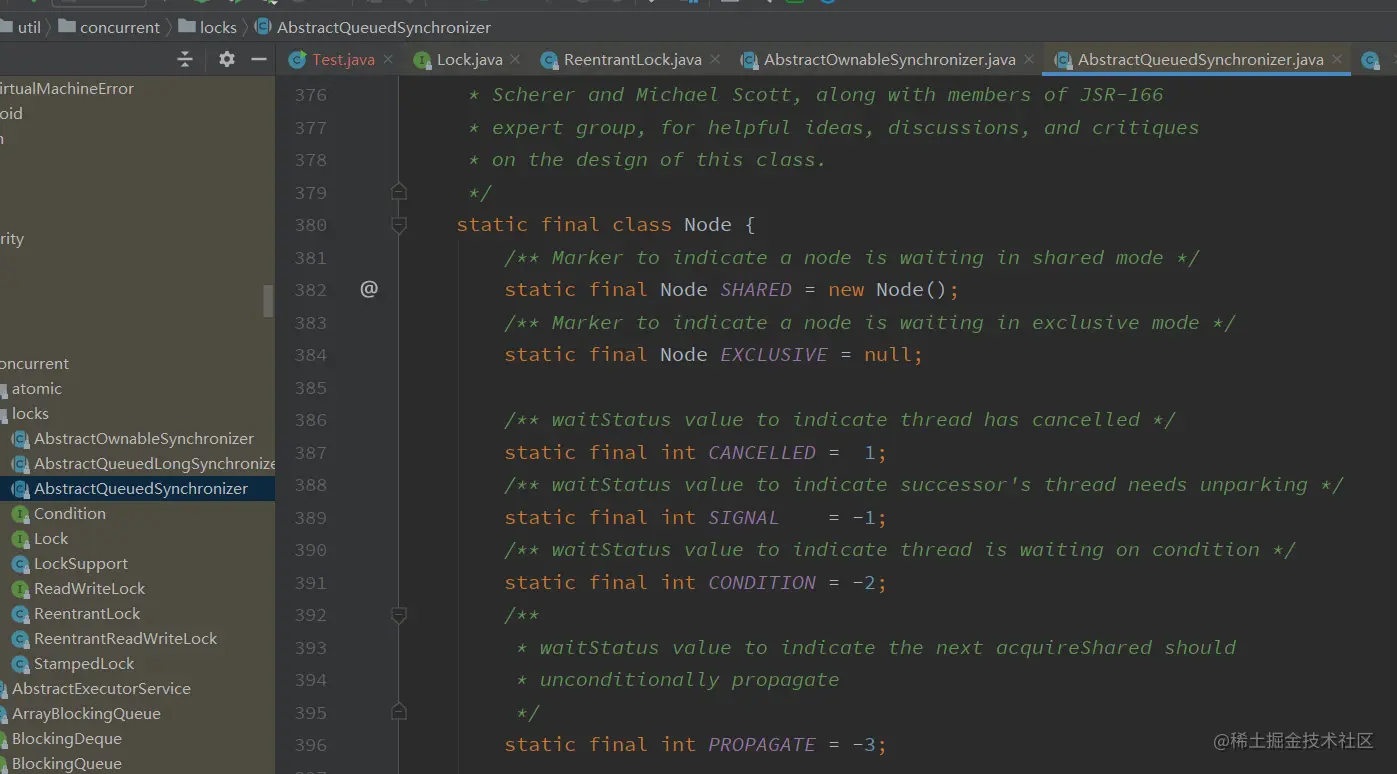The image size is (1397, 774).
Task: Collapse the comment ending at line 395
Action: [x=399, y=712]
